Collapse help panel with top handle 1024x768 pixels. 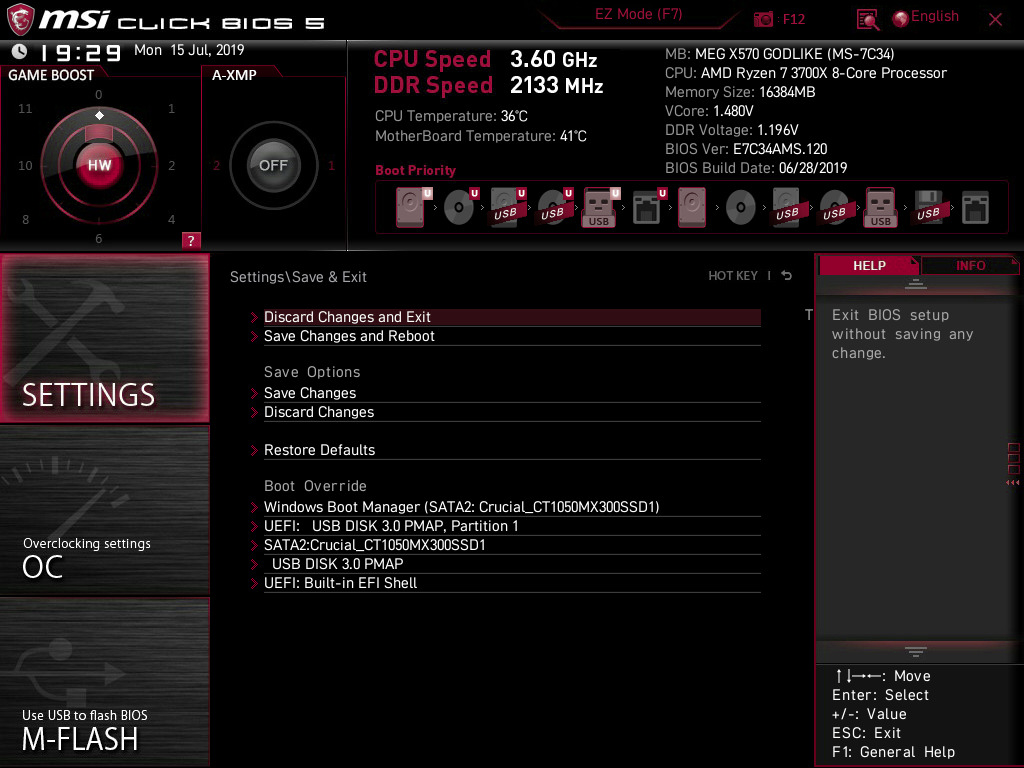916,283
